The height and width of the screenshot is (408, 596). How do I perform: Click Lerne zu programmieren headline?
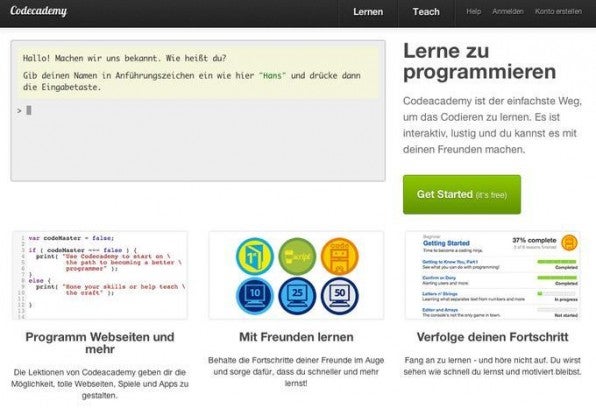click(479, 61)
